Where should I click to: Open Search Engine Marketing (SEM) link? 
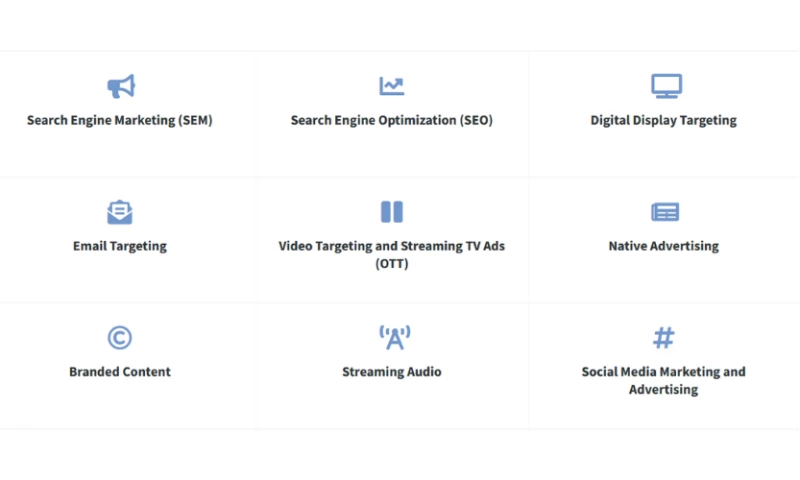[120, 120]
